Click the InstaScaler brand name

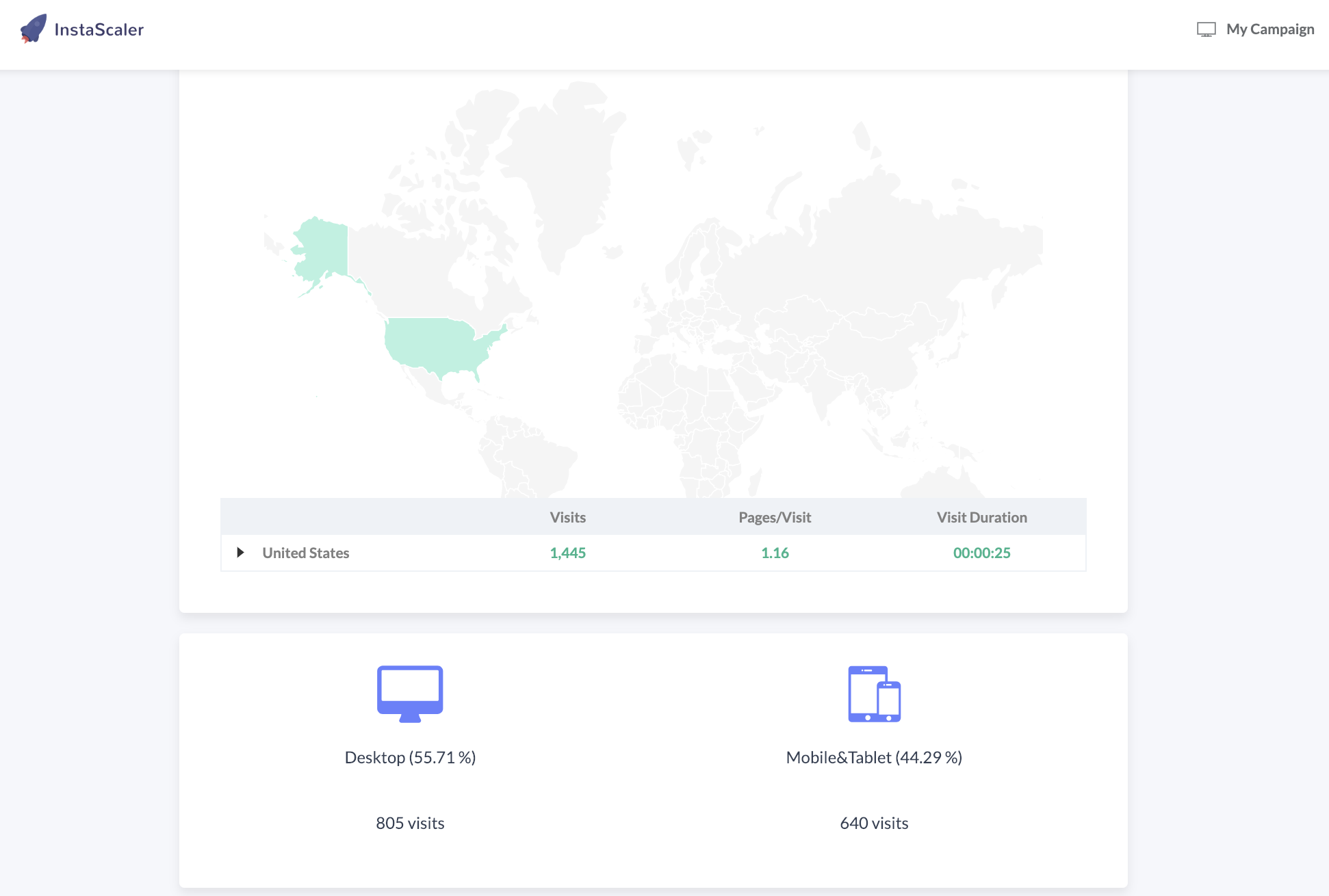[x=99, y=29]
